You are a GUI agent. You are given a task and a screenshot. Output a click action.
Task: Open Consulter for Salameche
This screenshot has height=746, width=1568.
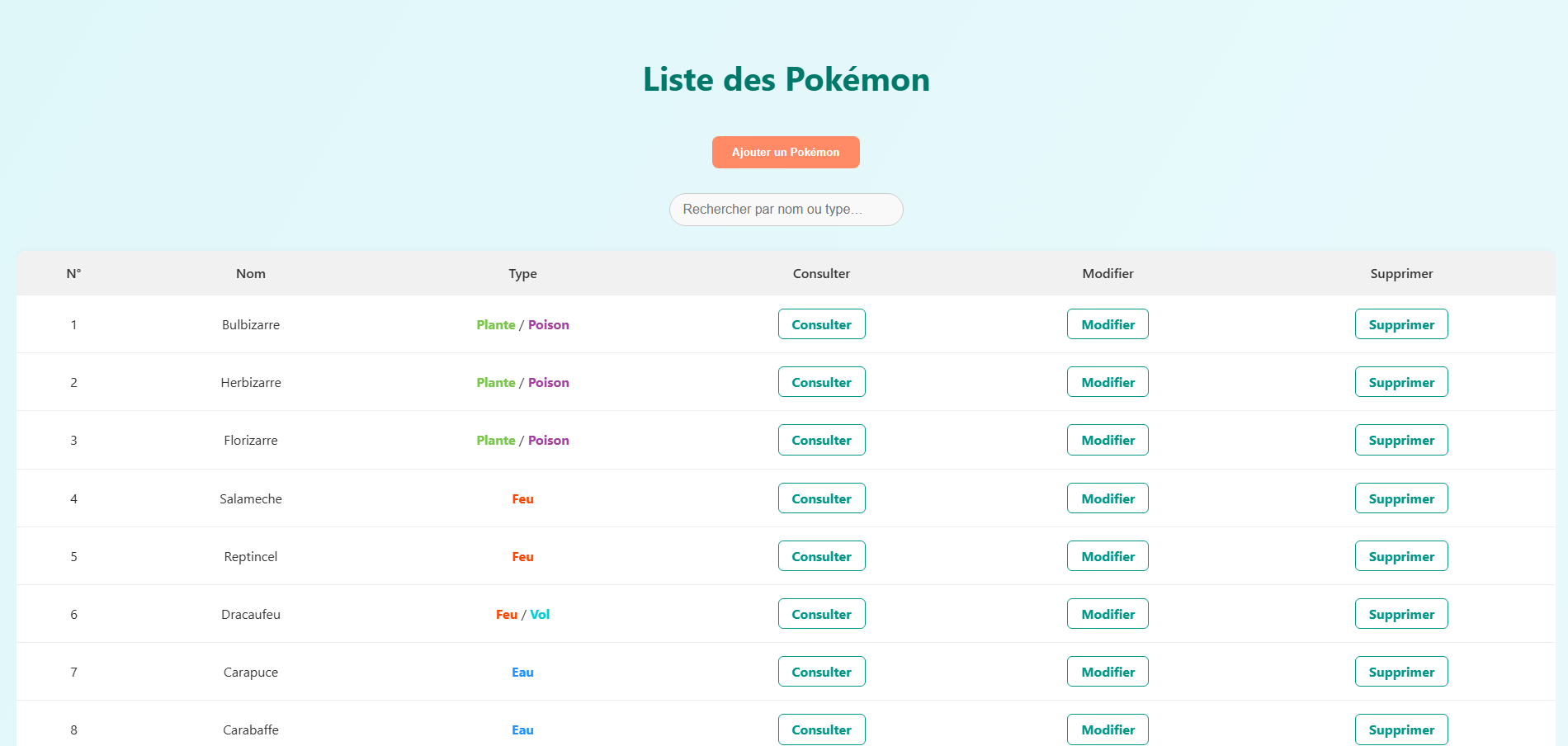pyautogui.click(x=821, y=498)
